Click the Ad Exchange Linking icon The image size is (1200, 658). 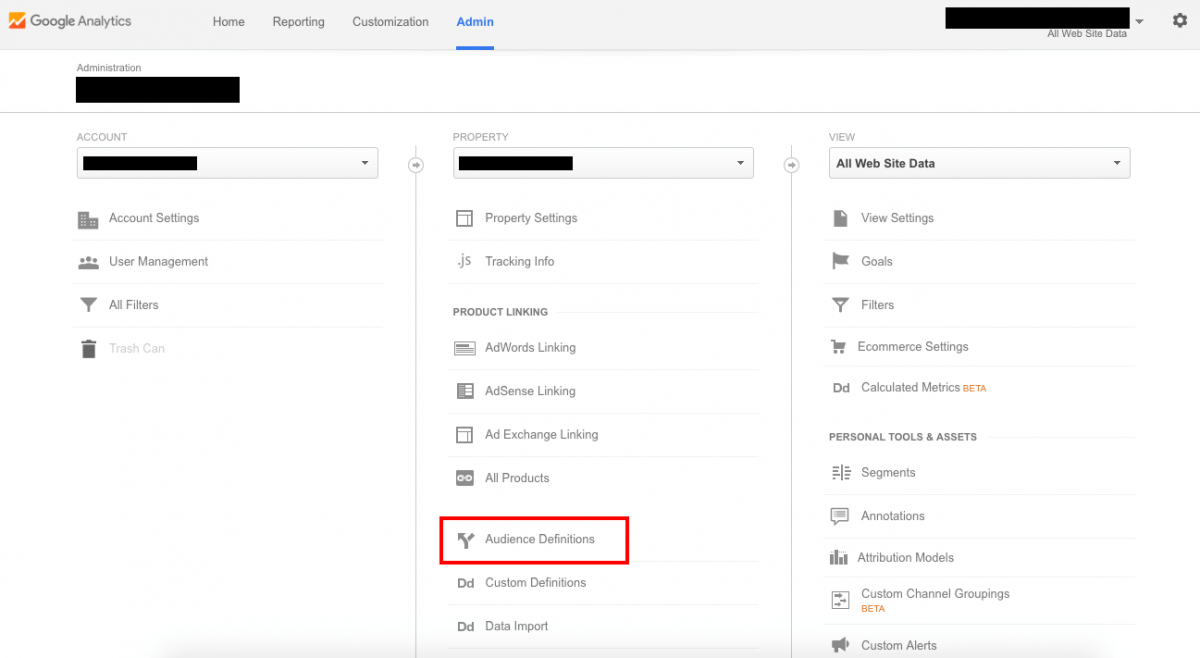click(464, 435)
